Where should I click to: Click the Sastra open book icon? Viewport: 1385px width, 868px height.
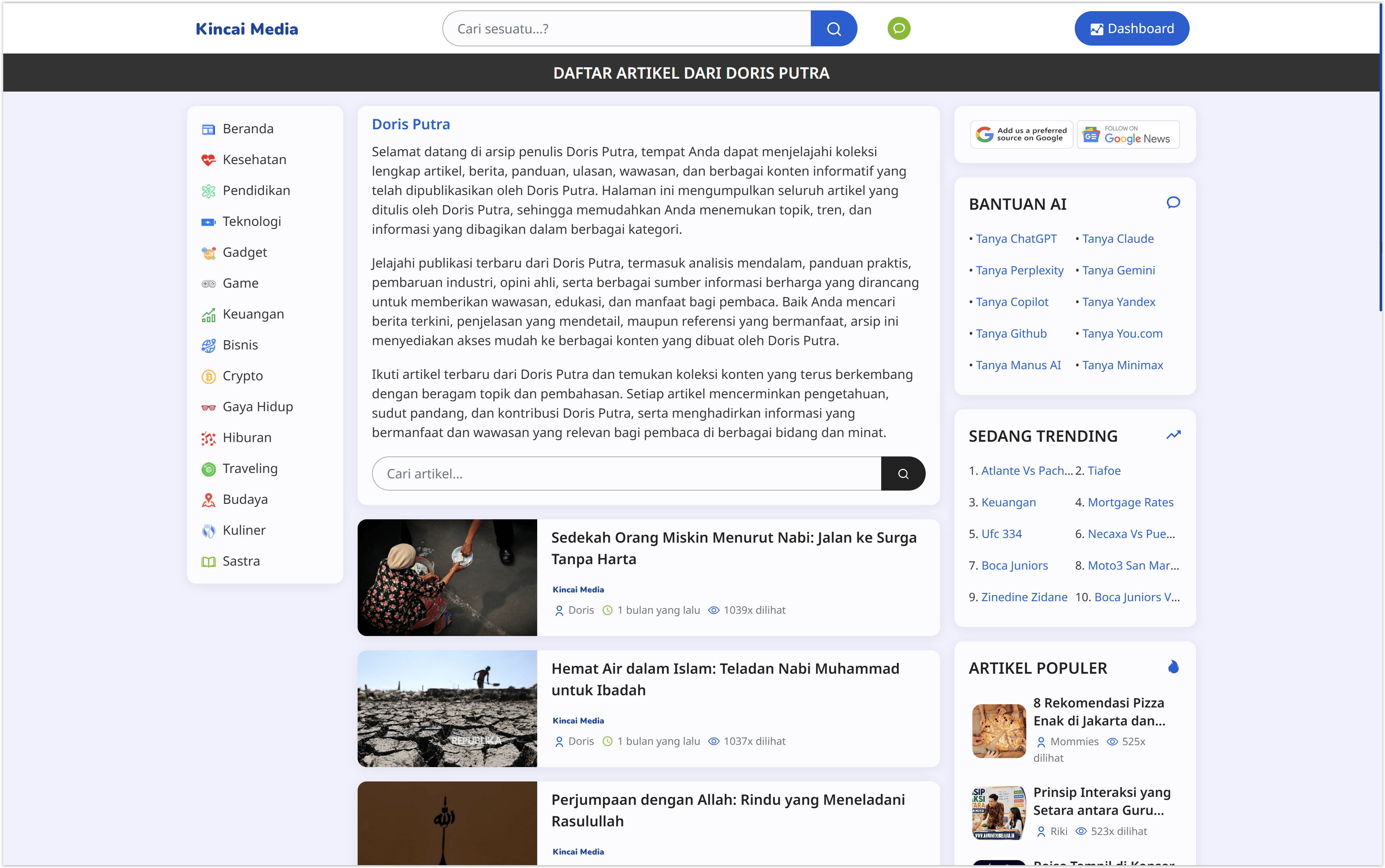208,562
